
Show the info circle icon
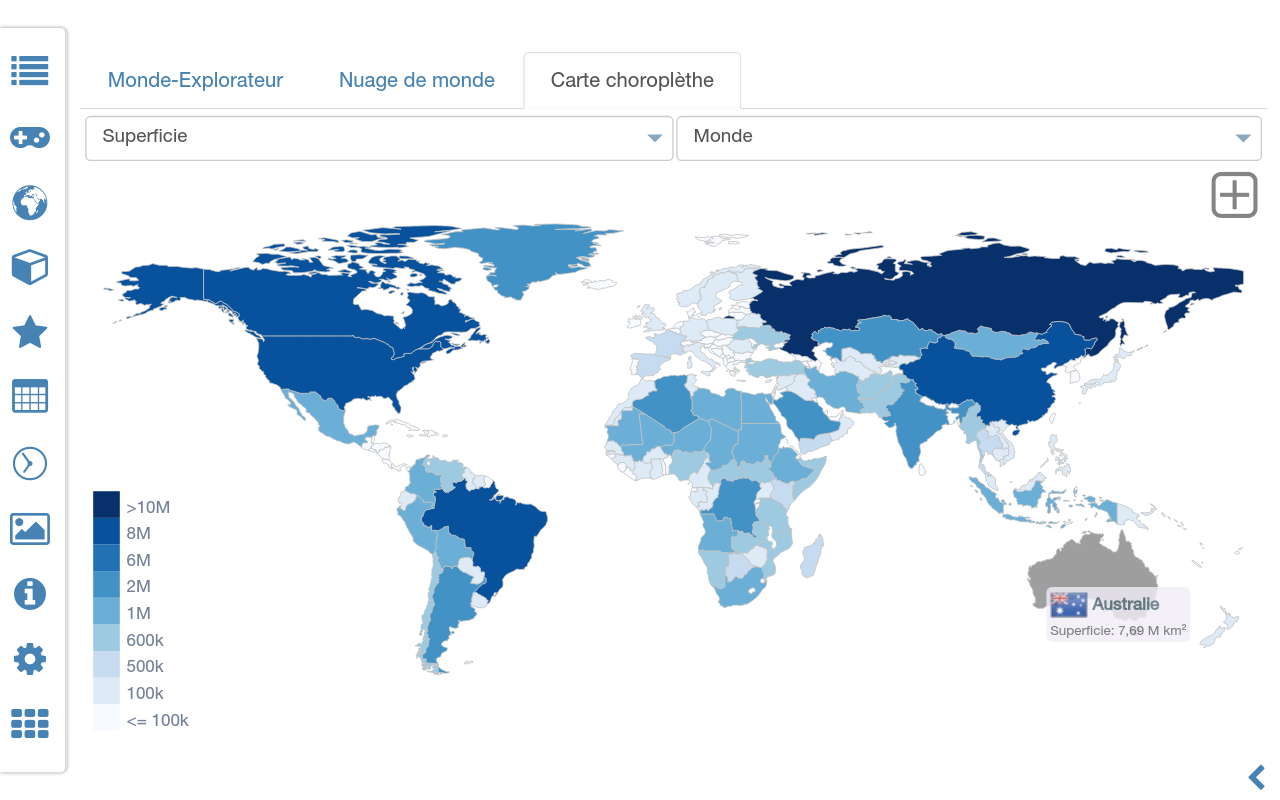[x=30, y=593]
